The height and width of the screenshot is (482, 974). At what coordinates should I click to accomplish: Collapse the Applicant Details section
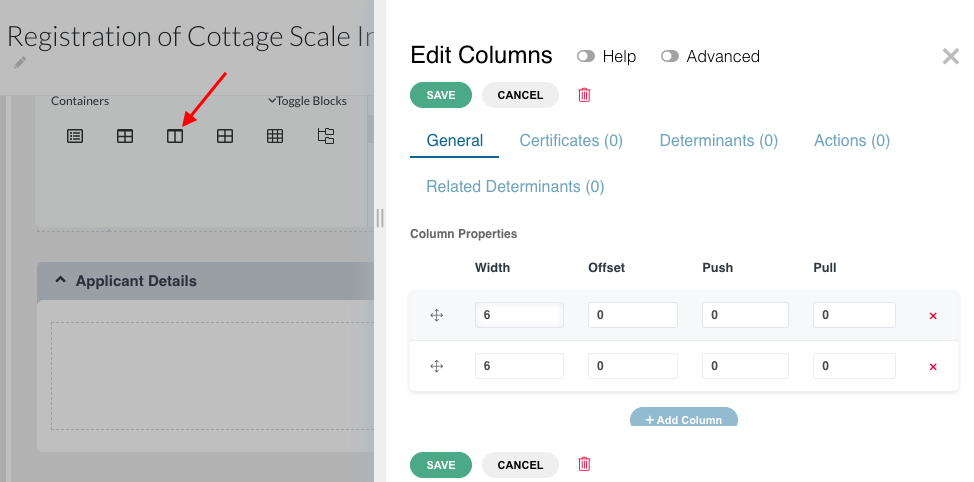(60, 281)
